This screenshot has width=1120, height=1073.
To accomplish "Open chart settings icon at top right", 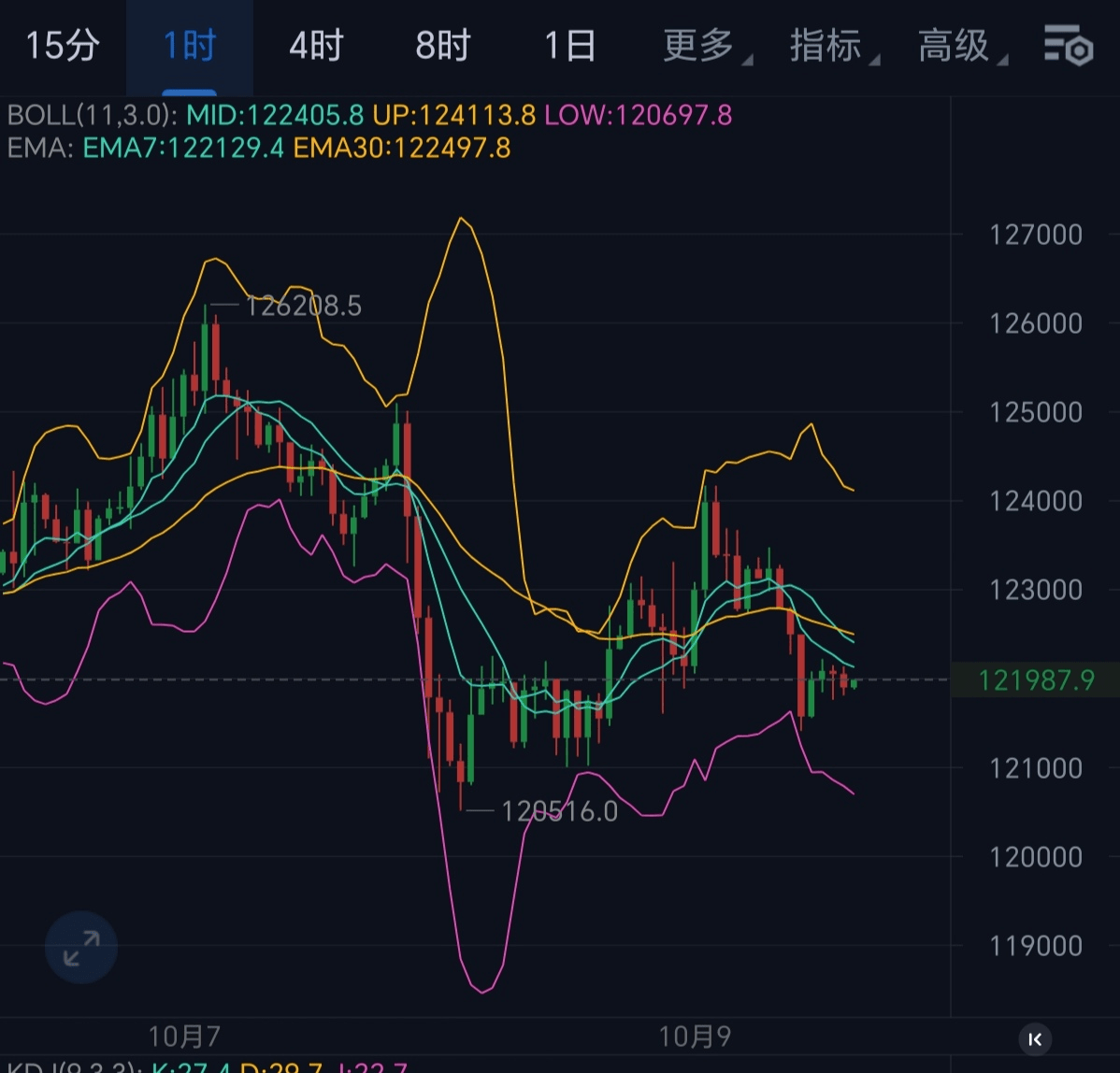I will point(1068,45).
